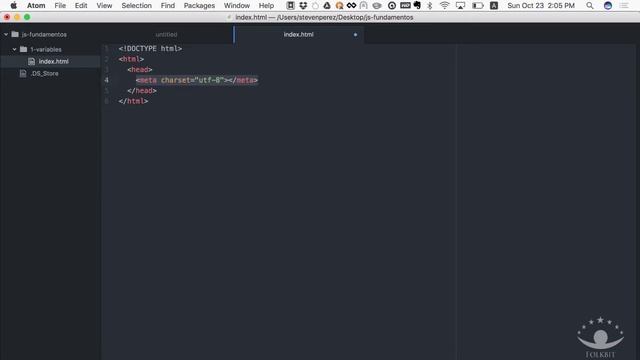Click the opening <html> tag line
This screenshot has height=360, width=640.
131,59
